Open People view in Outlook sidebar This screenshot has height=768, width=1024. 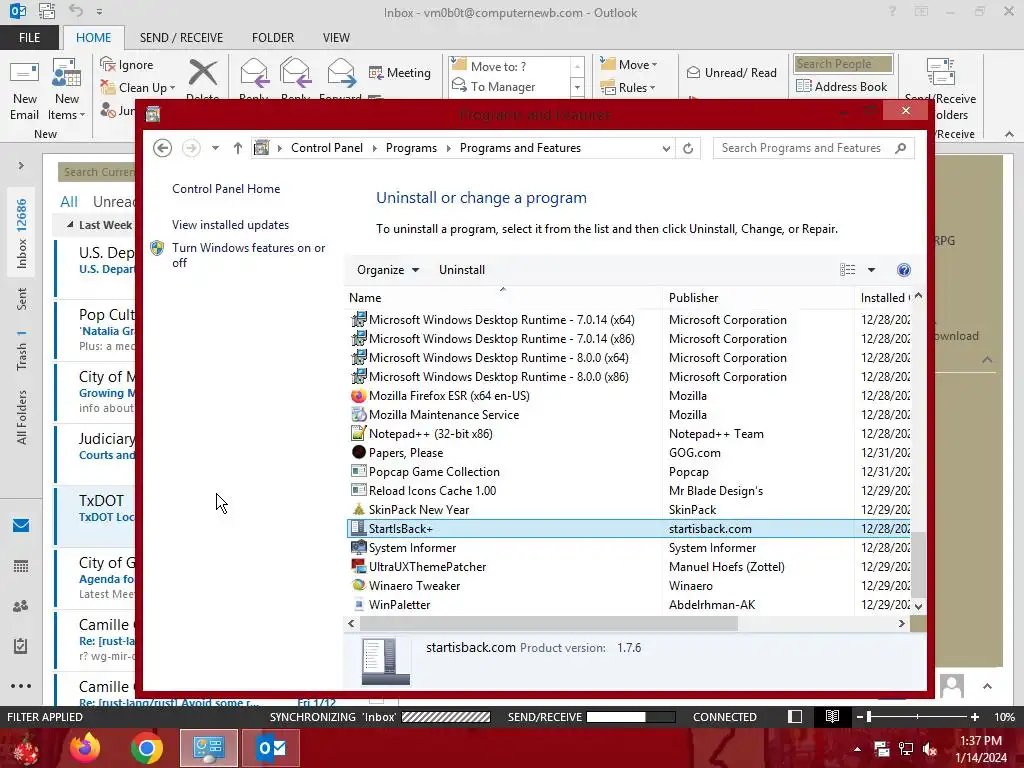21,606
